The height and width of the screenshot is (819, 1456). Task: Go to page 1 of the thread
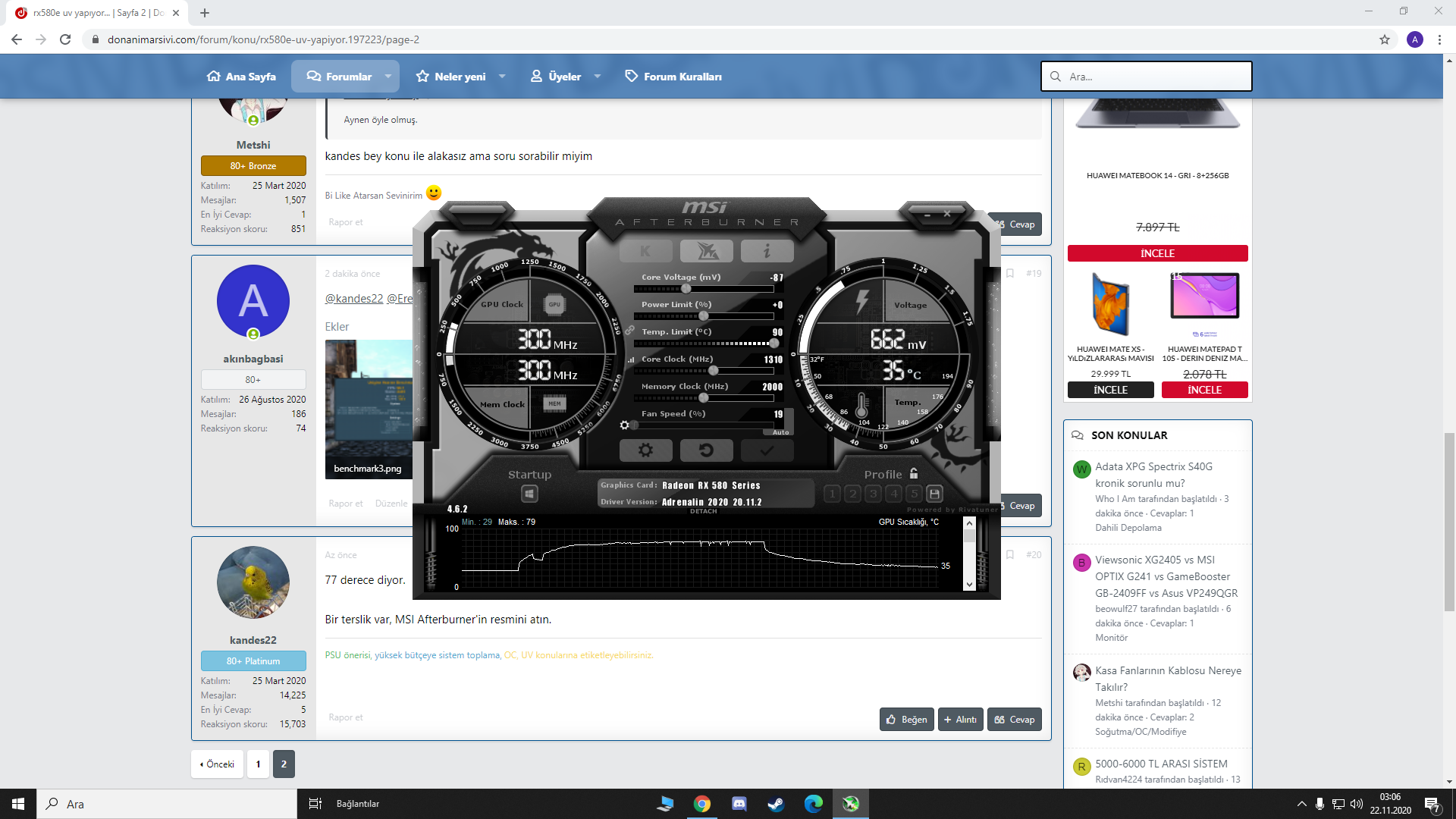click(x=258, y=764)
